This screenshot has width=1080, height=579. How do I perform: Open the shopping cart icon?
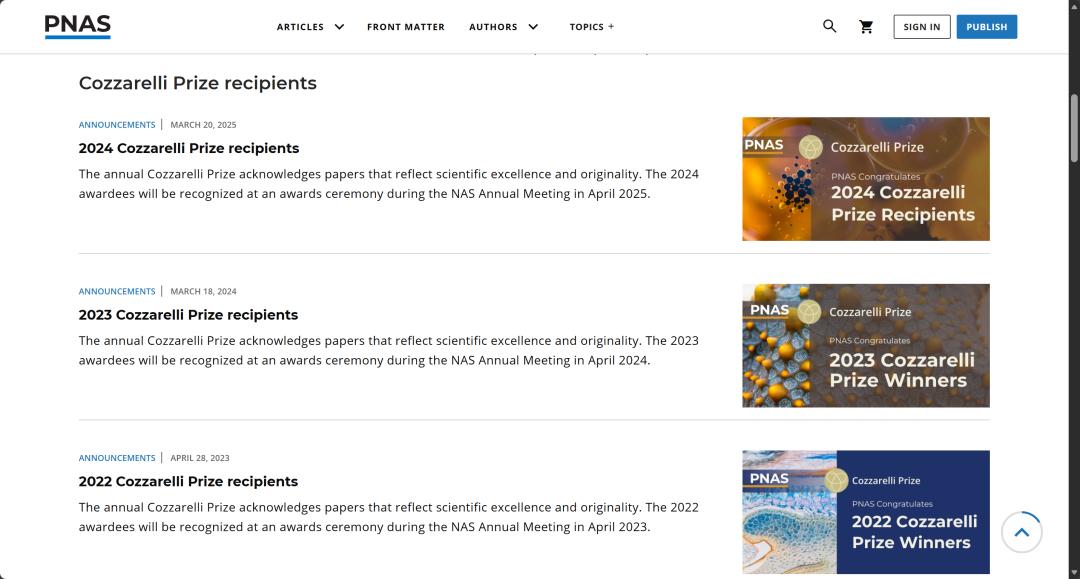point(866,27)
